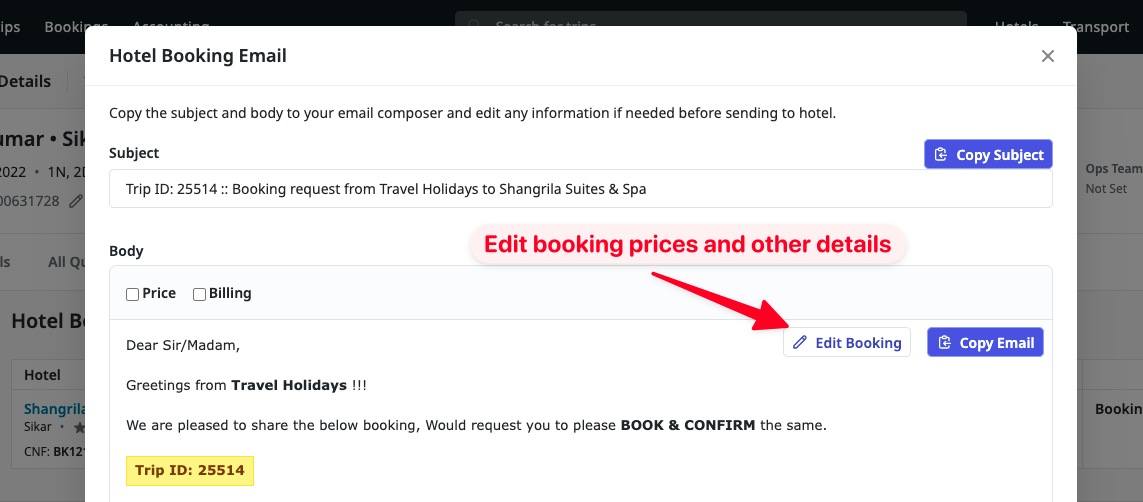Tick the Billing checkbox
Image resolution: width=1143 pixels, height=502 pixels.
(x=200, y=294)
